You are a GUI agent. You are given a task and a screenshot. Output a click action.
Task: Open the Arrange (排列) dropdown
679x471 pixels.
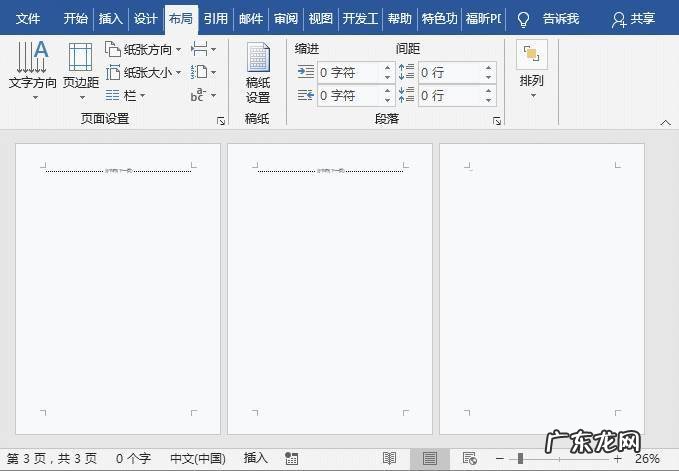pyautogui.click(x=532, y=69)
